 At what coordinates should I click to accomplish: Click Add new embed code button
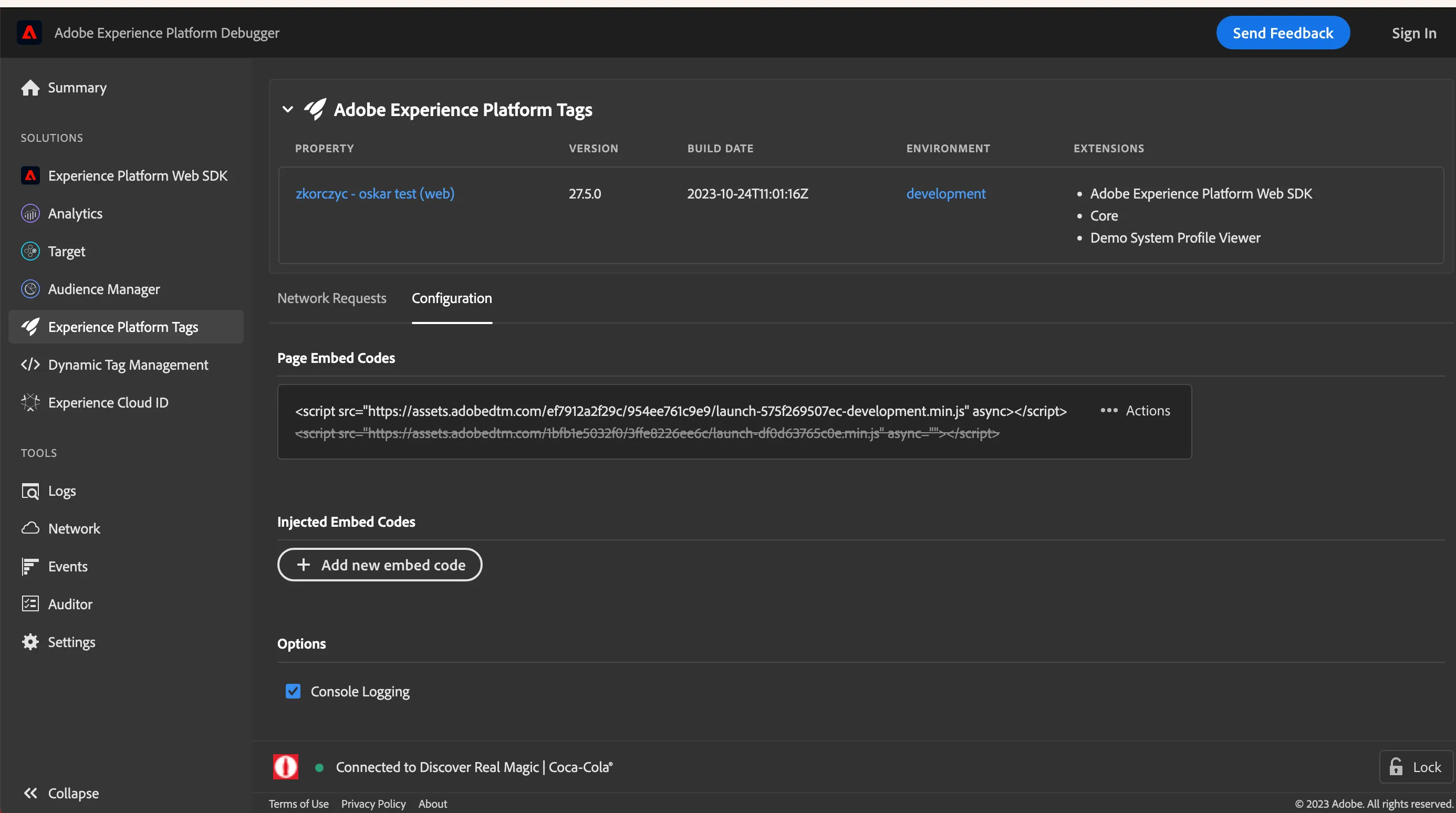click(x=380, y=565)
